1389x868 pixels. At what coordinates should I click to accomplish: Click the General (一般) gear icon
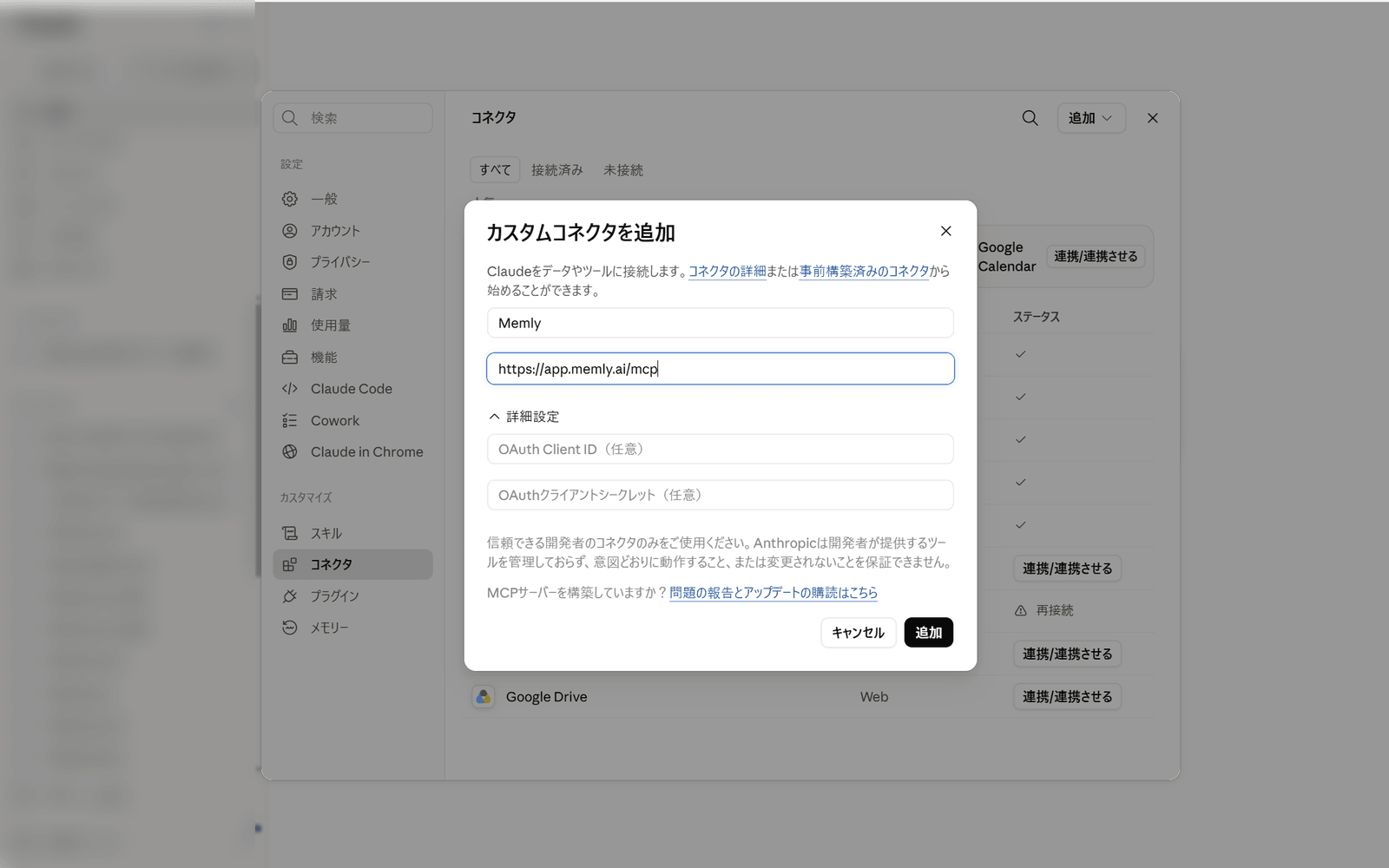coord(290,199)
